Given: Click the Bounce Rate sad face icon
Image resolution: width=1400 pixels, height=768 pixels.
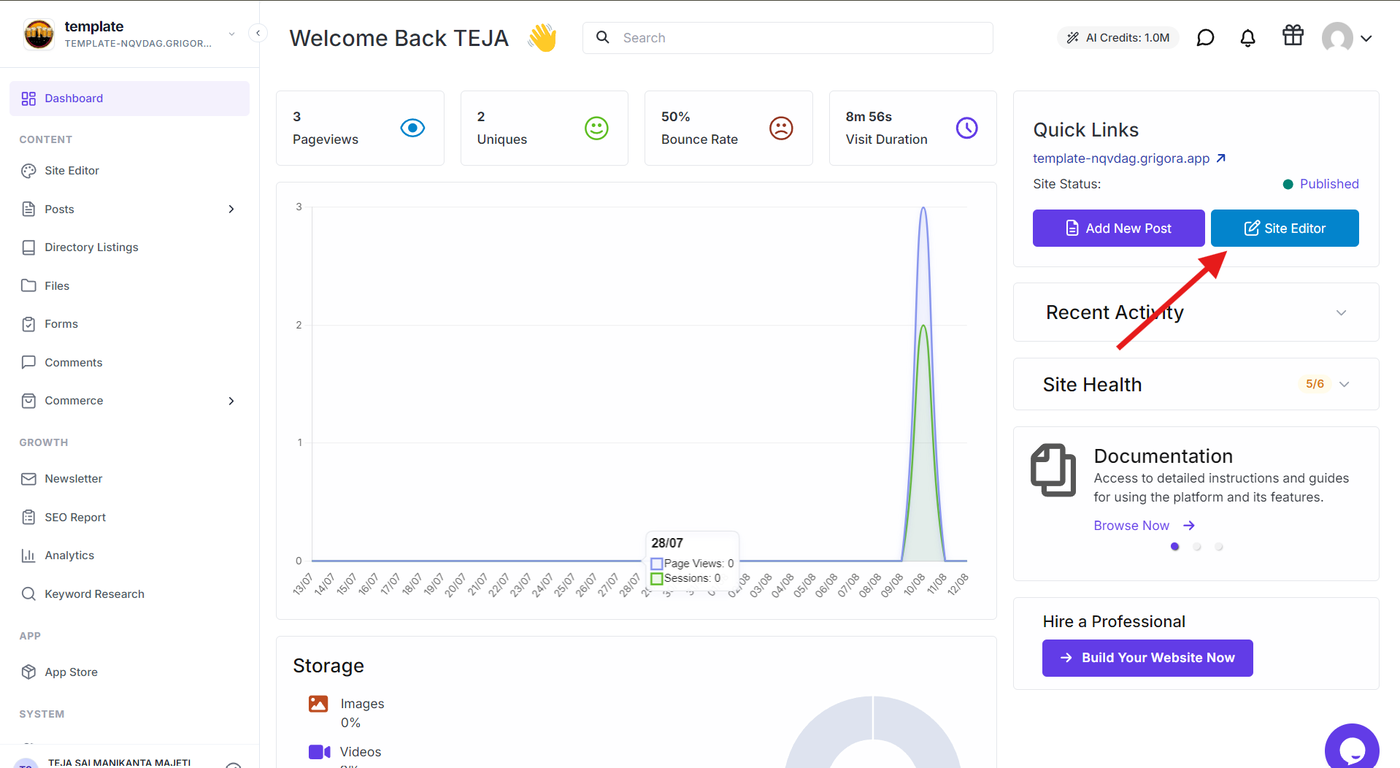Looking at the screenshot, I should click(x=781, y=128).
